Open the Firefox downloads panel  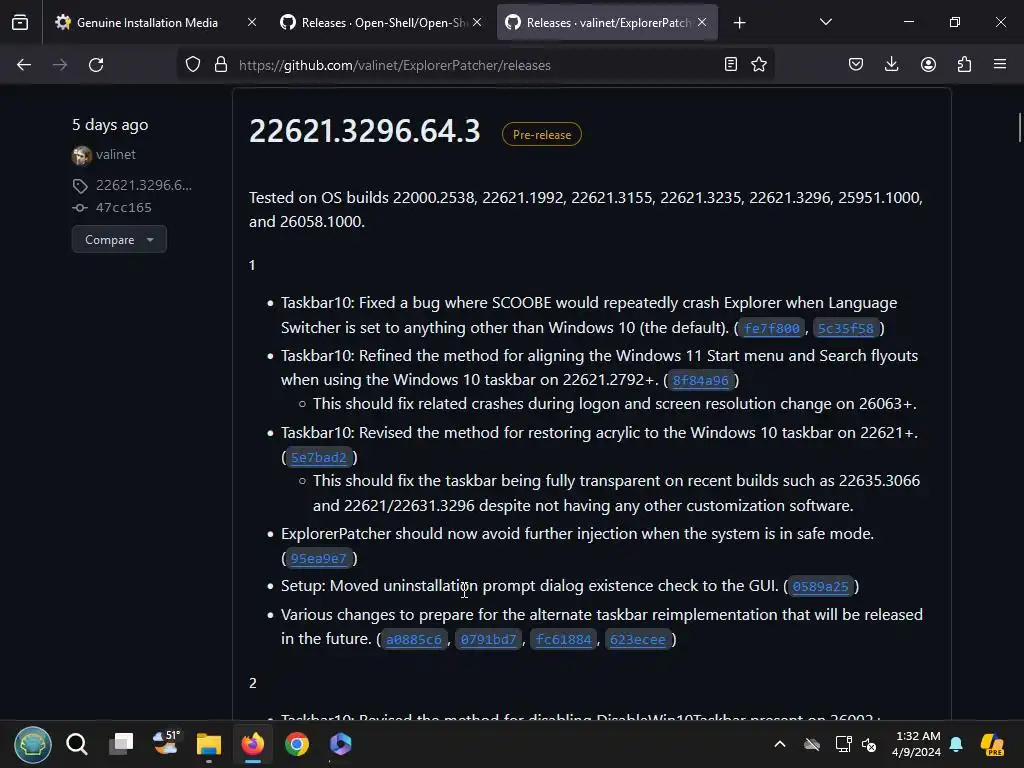point(891,64)
